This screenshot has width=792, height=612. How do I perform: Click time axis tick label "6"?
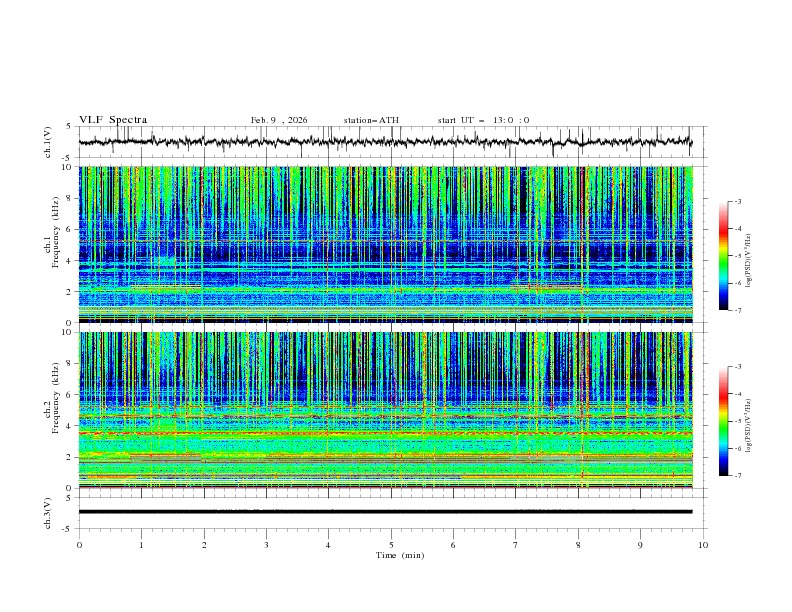(x=453, y=545)
